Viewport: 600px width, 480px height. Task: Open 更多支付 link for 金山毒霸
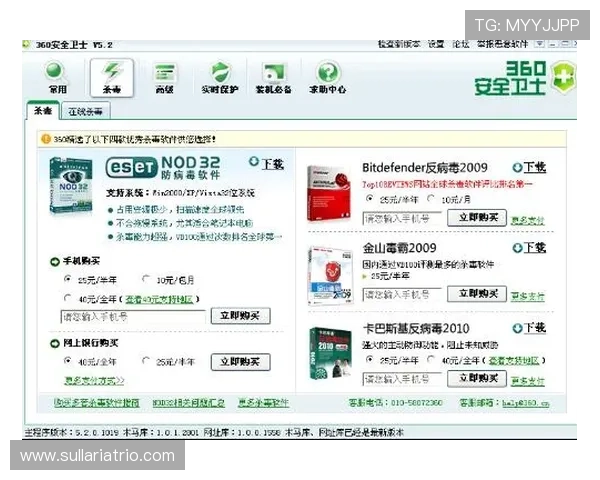click(x=527, y=296)
